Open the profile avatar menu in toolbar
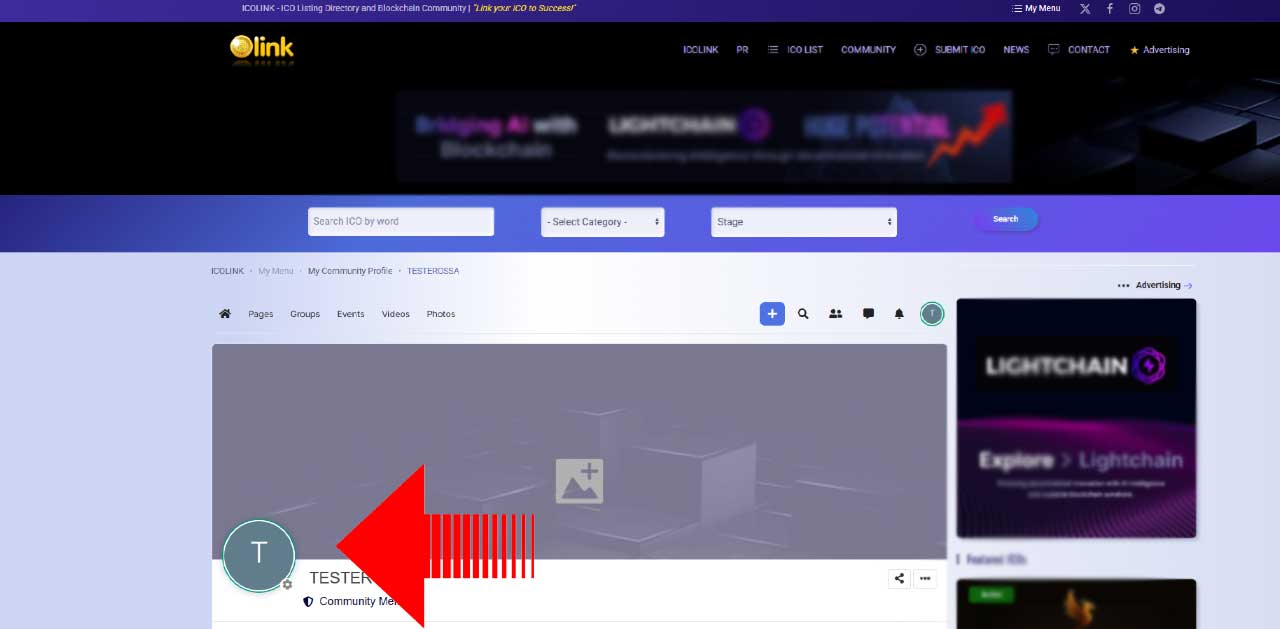 click(x=931, y=313)
